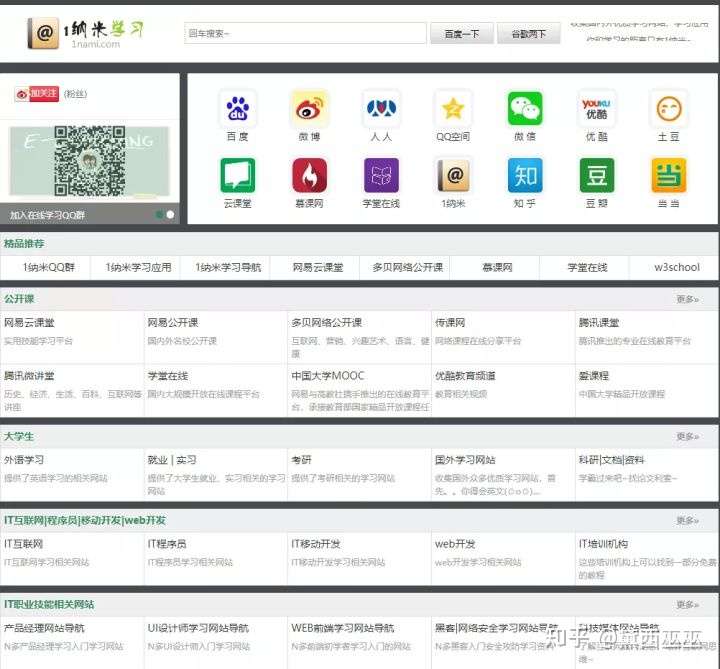720x669 pixels.
Task: Open the 1纳米学习导航 recommended tab
Action: pos(228,267)
